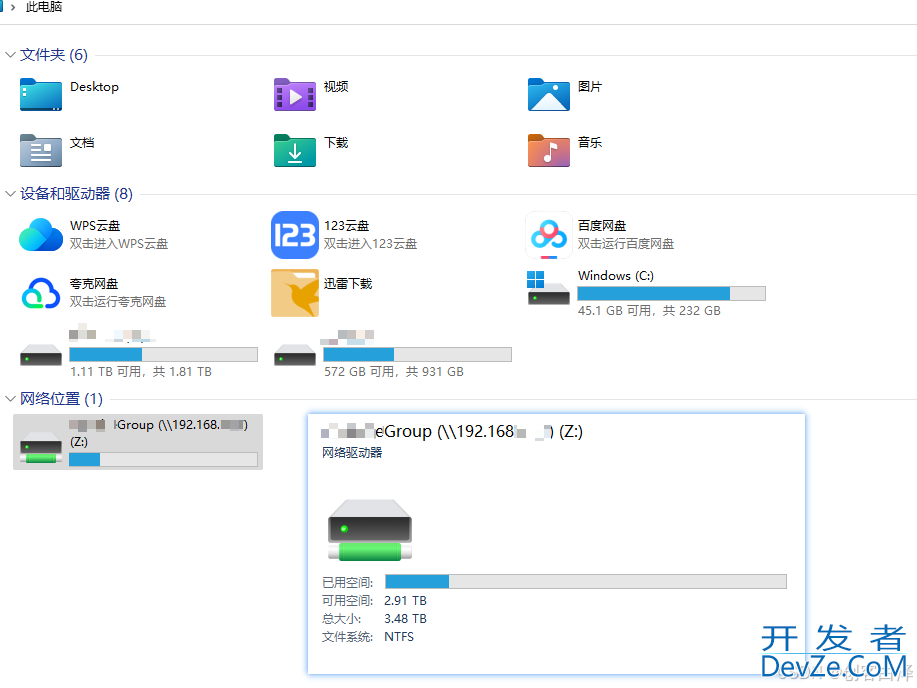Screen dimensions: 917x688
Task: Click the Windows (C:) usage bar
Action: click(671, 294)
